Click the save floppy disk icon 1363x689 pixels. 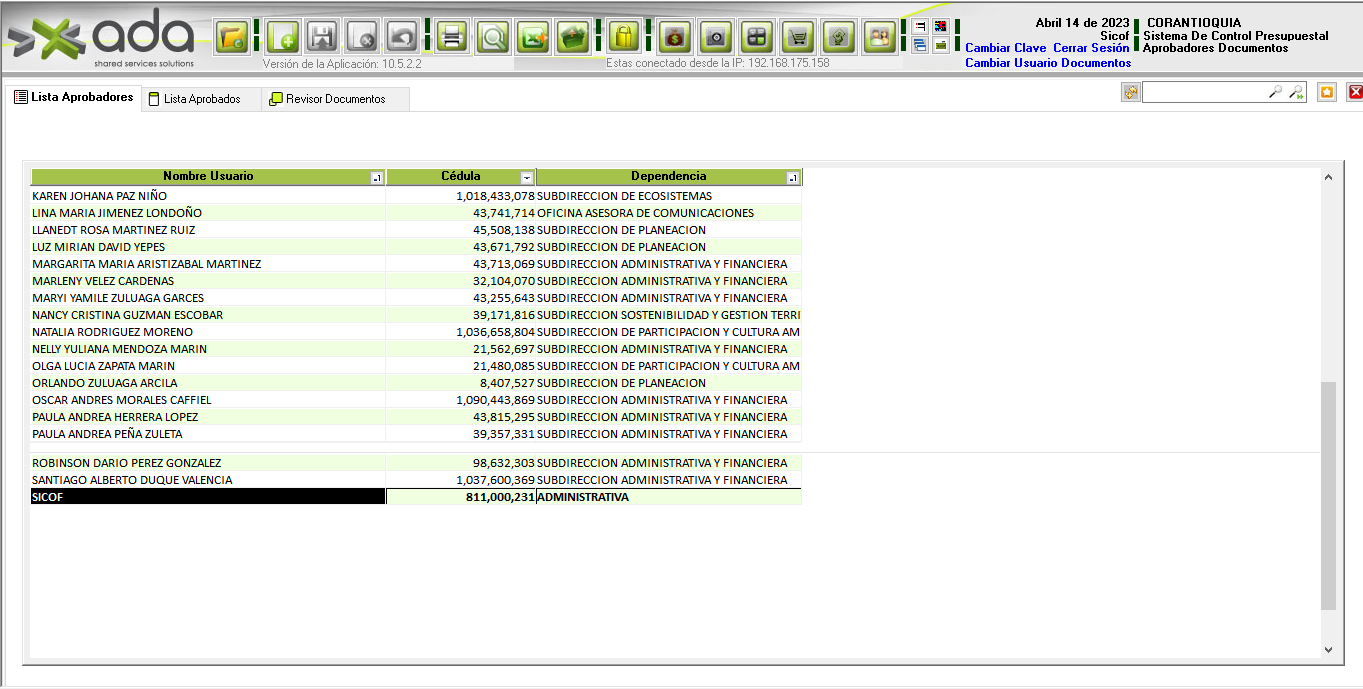tap(322, 38)
